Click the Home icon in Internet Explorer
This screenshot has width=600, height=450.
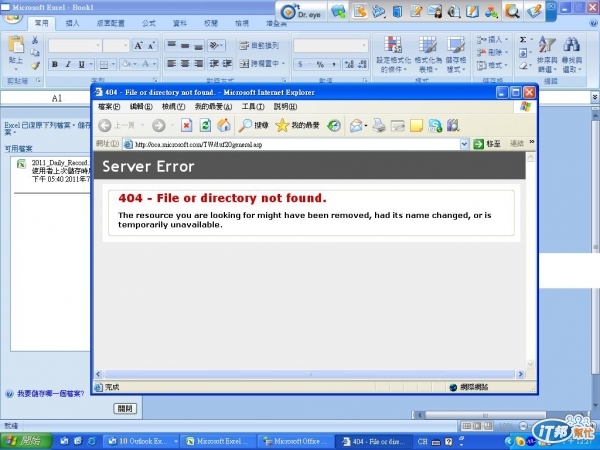pos(224,125)
